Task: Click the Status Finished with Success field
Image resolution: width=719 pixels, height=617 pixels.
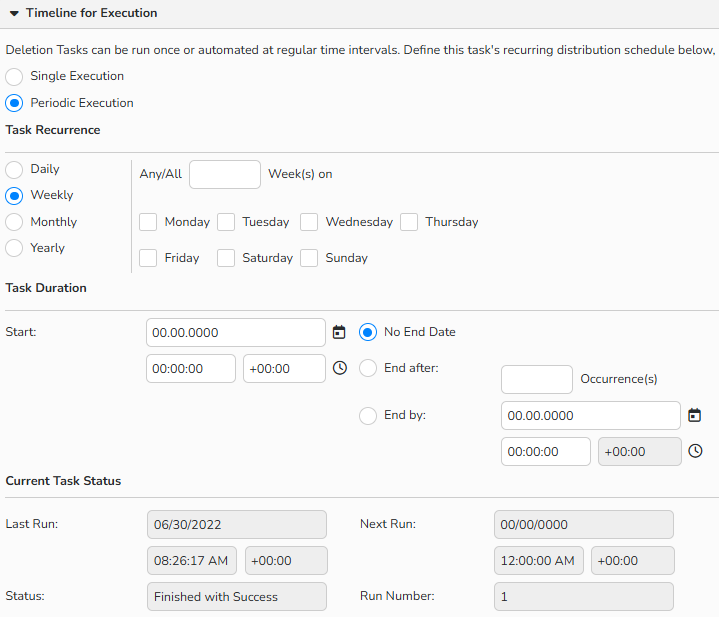Action: pos(237,597)
